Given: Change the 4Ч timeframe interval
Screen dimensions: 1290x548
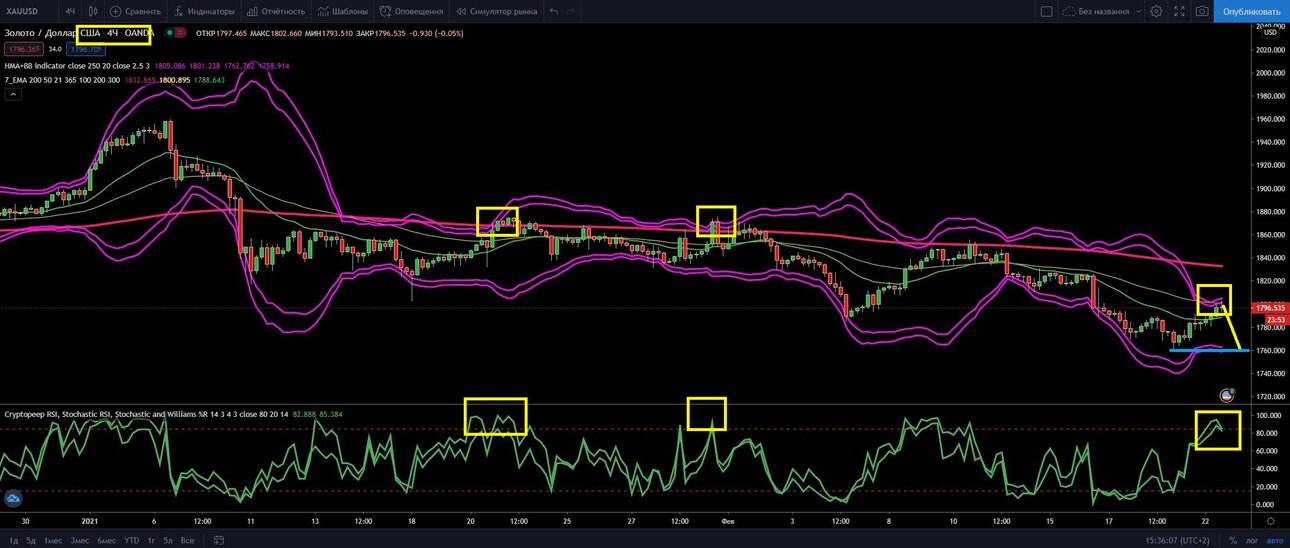Looking at the screenshot, I should (x=70, y=11).
